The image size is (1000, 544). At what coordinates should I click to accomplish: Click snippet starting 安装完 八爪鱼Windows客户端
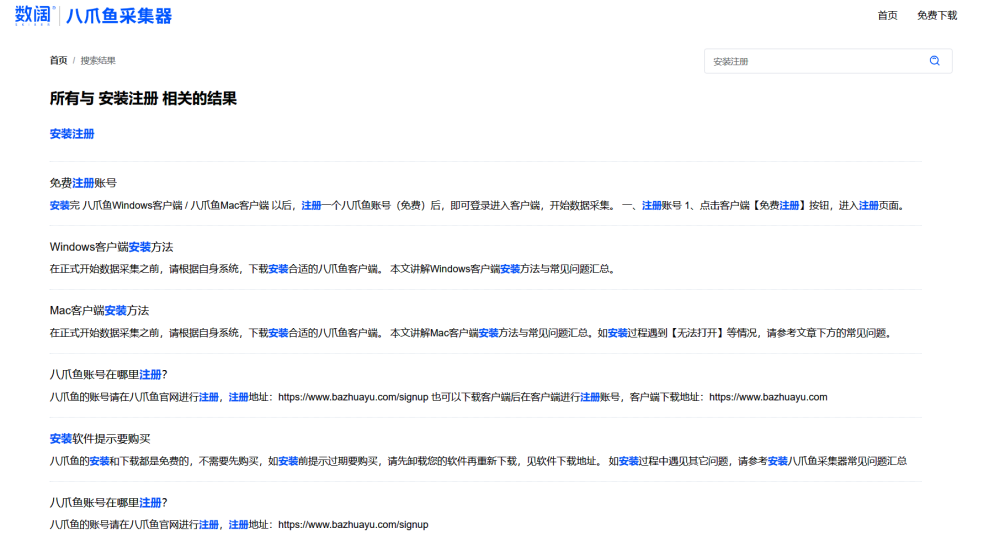pyautogui.click(x=478, y=205)
